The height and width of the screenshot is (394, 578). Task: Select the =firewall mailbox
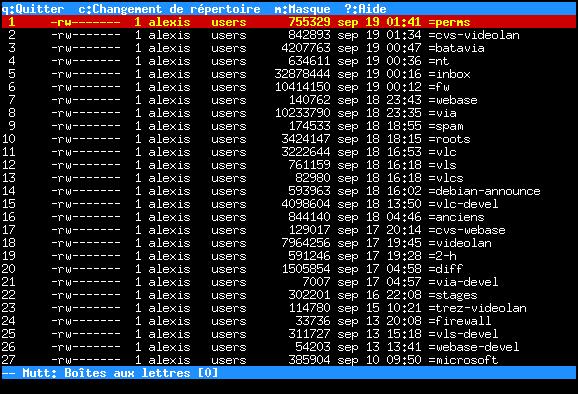click(289, 321)
